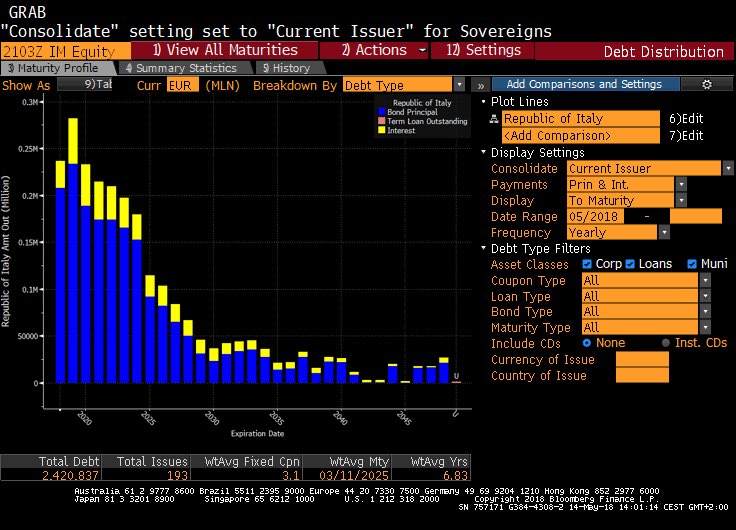Open the Frequency Yearly dropdown
This screenshot has width=736, height=530.
(x=664, y=232)
